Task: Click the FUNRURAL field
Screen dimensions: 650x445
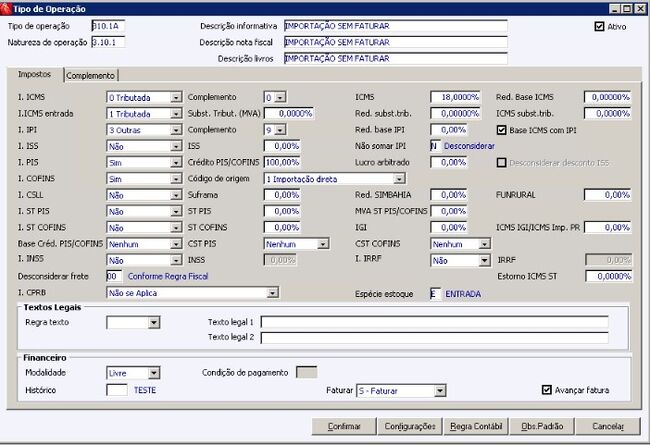Action: tap(608, 195)
